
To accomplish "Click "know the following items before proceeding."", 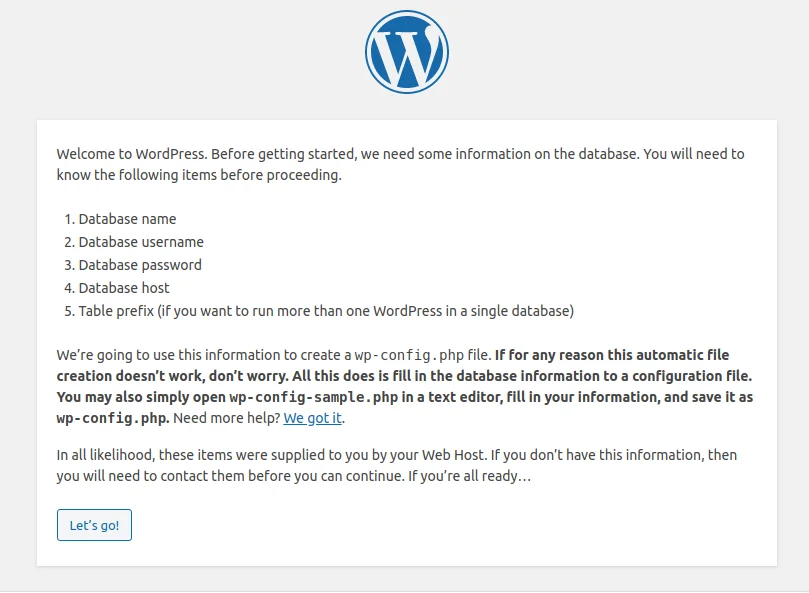I will pos(199,175).
